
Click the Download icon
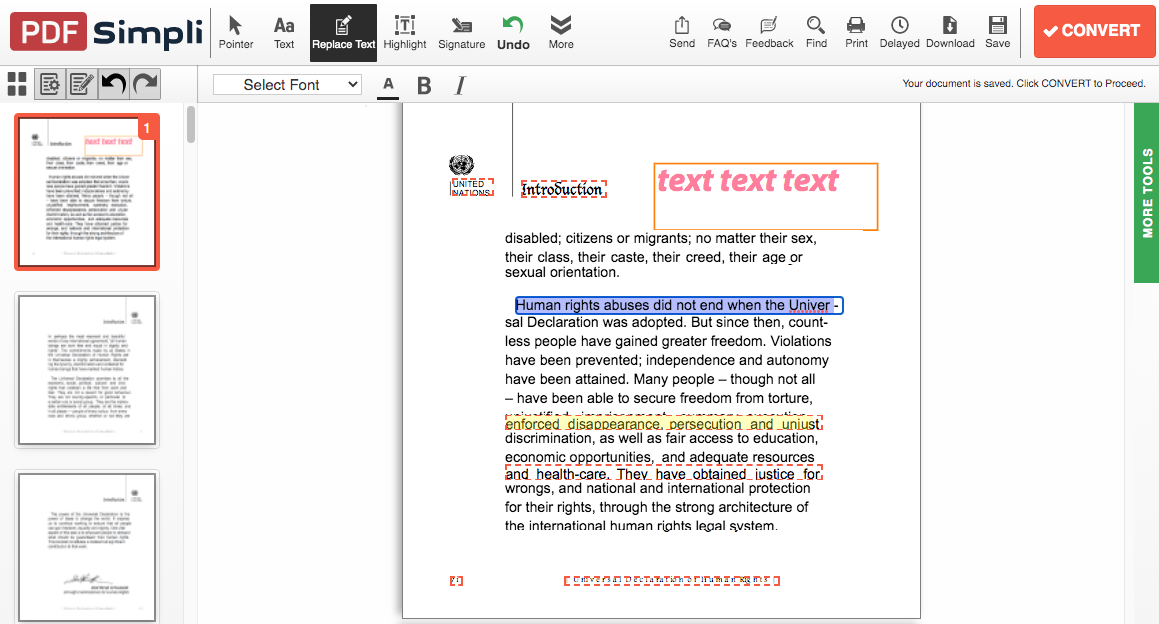(x=949, y=32)
